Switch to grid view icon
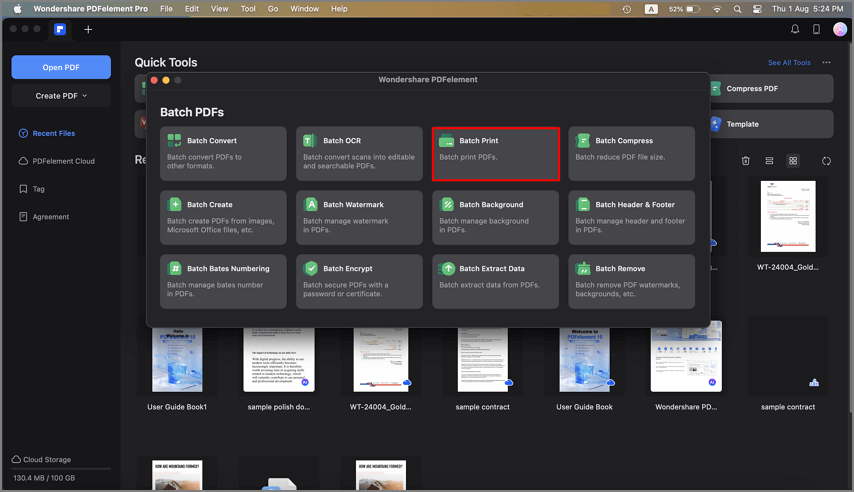The image size is (854, 492). (793, 161)
